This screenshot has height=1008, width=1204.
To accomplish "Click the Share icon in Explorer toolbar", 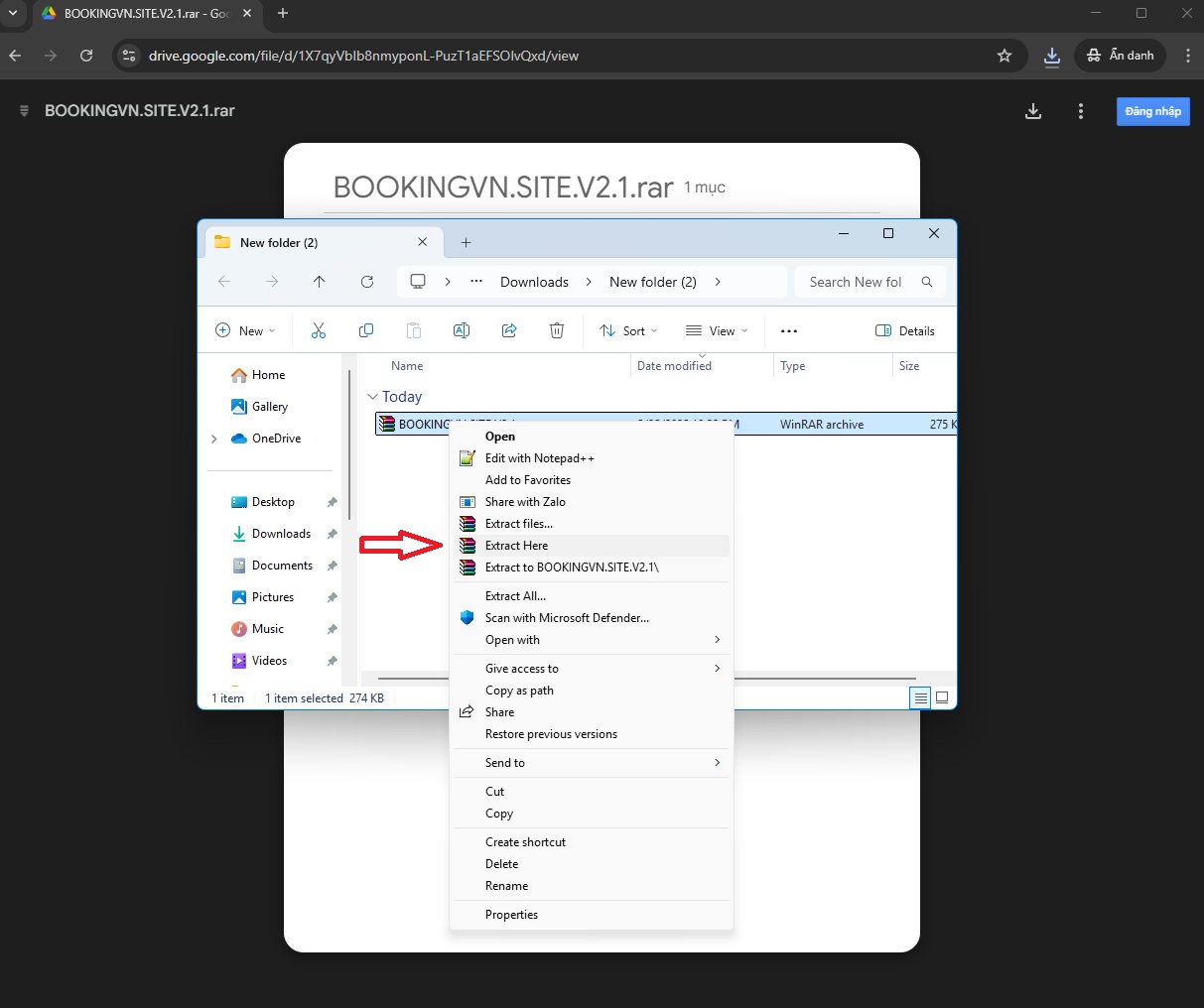I will click(509, 331).
